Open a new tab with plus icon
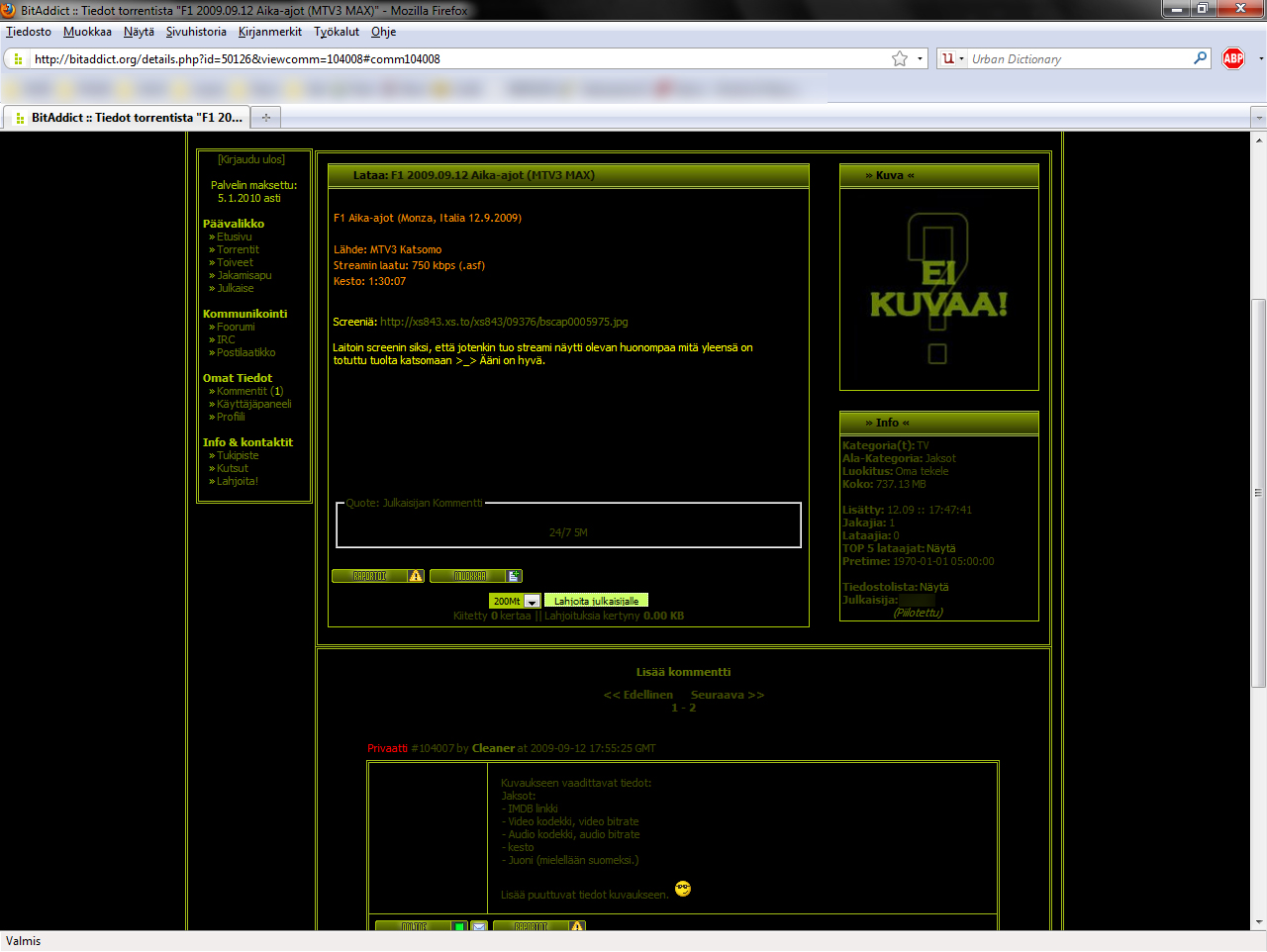This screenshot has width=1267, height=952. (265, 118)
